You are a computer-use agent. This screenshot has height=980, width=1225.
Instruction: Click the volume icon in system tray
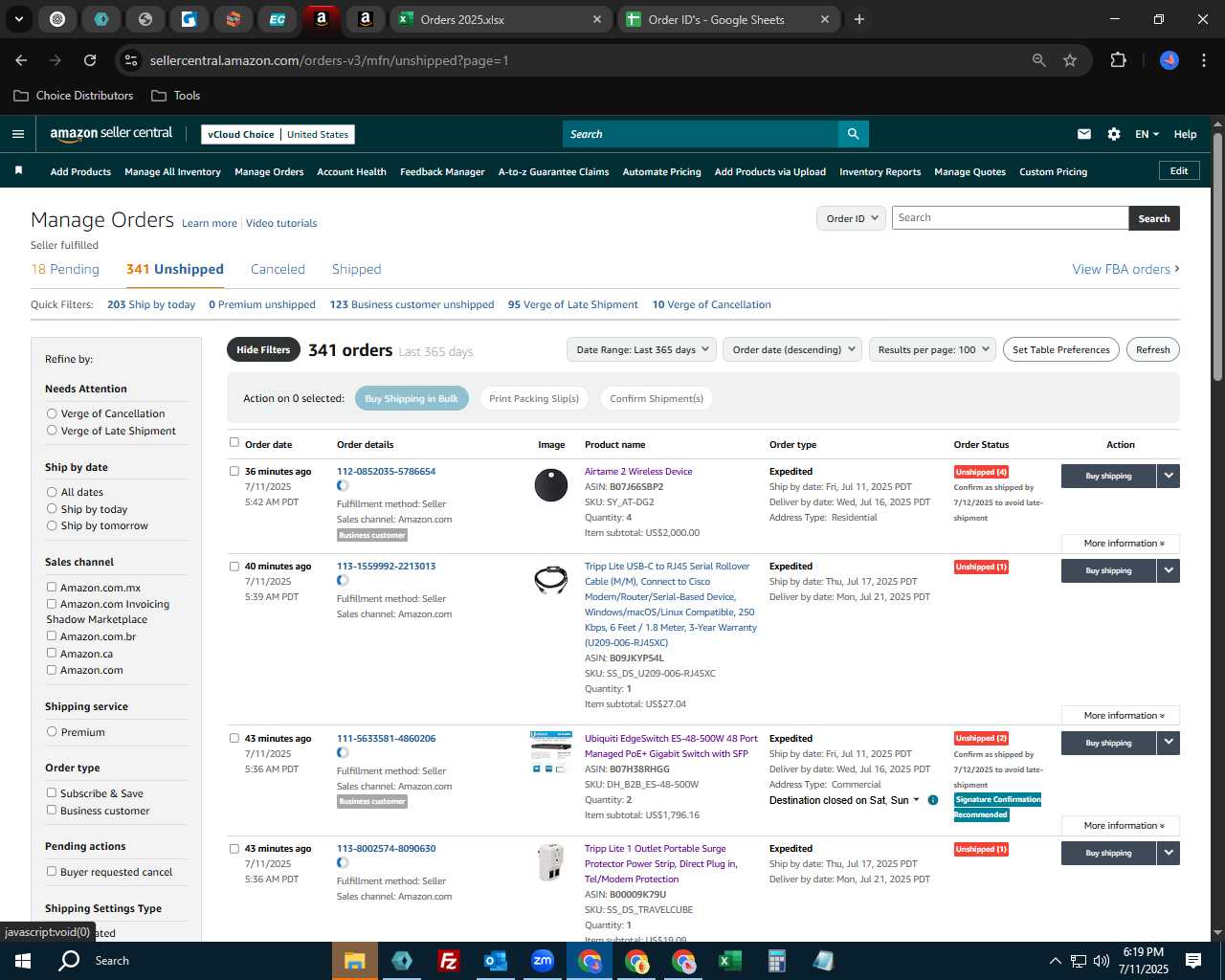coord(1101,961)
